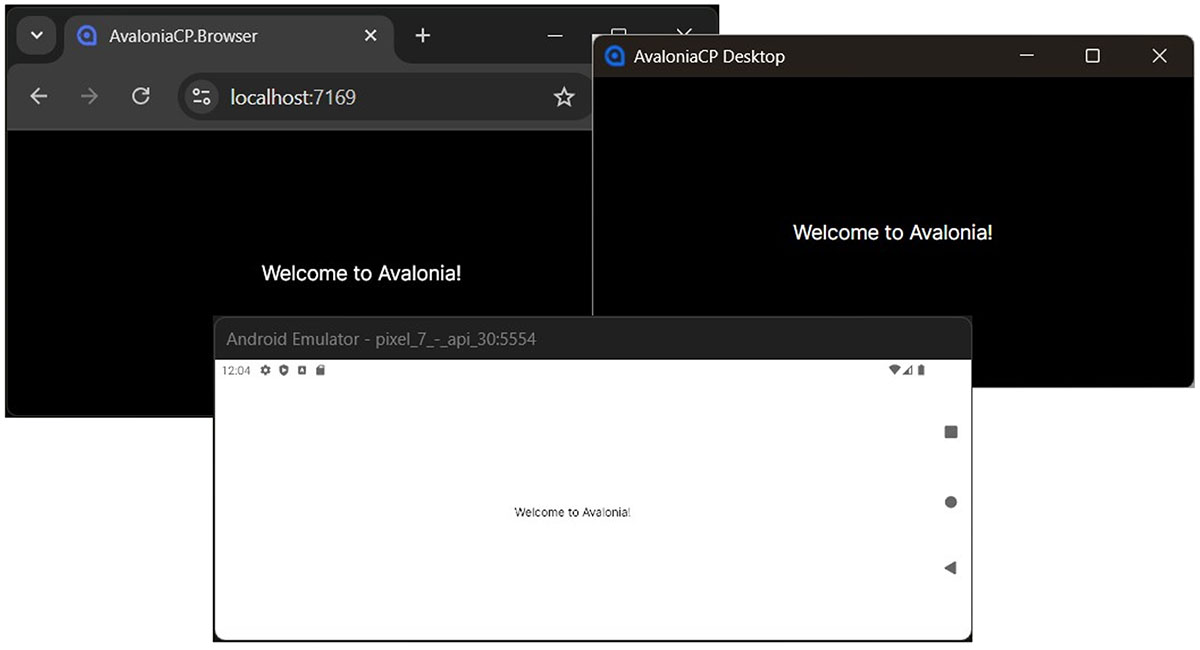Minimize the AvaloniaCP Desktop window
Screen dimensions: 1200x650
point(1026,57)
